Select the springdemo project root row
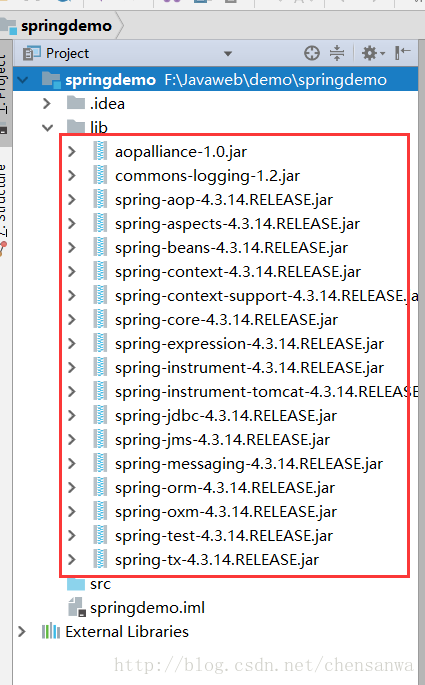The height and width of the screenshot is (685, 425). point(215,80)
